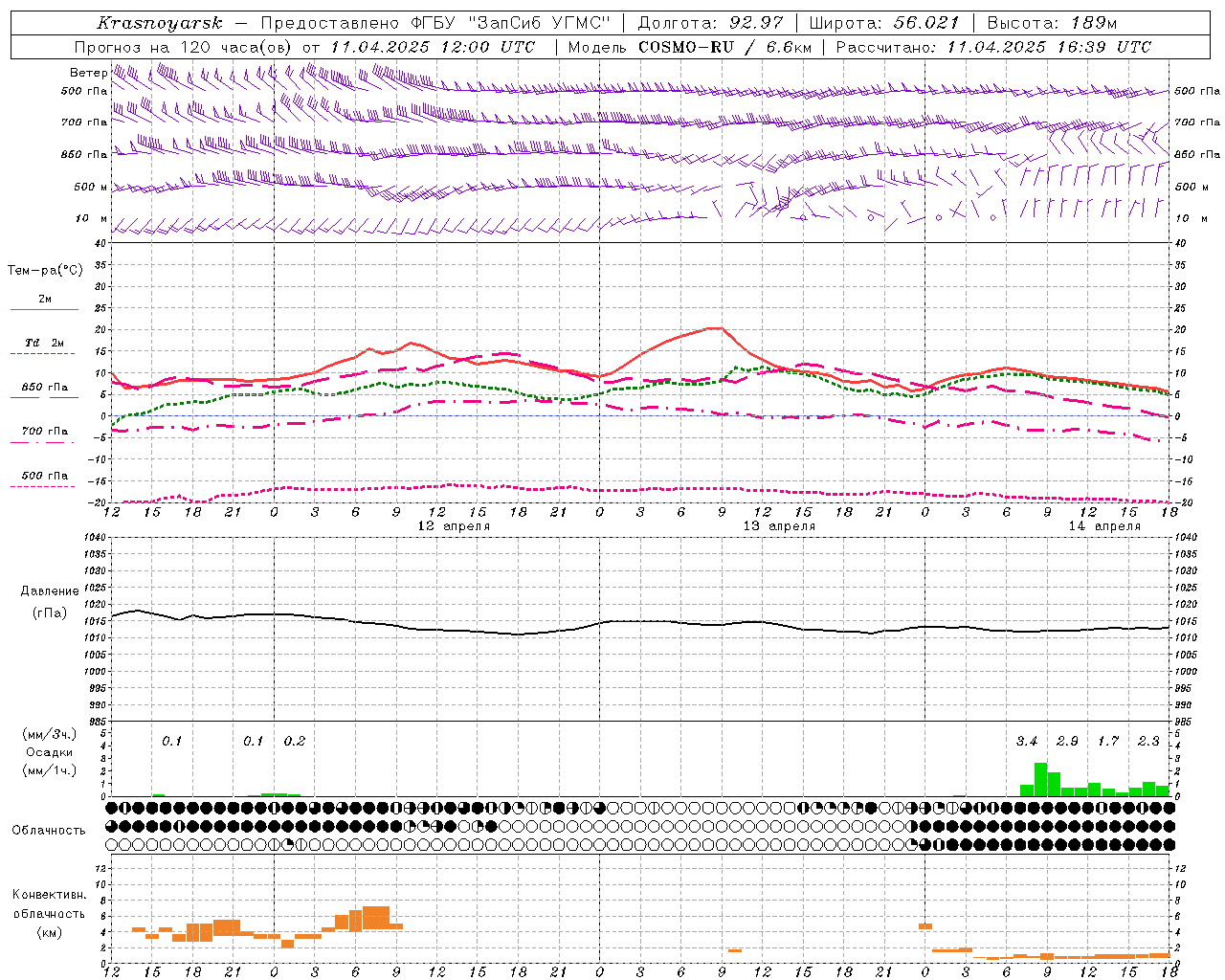Click the "Долгота: 92.97" header value
1225x980 pixels.
pos(710,23)
